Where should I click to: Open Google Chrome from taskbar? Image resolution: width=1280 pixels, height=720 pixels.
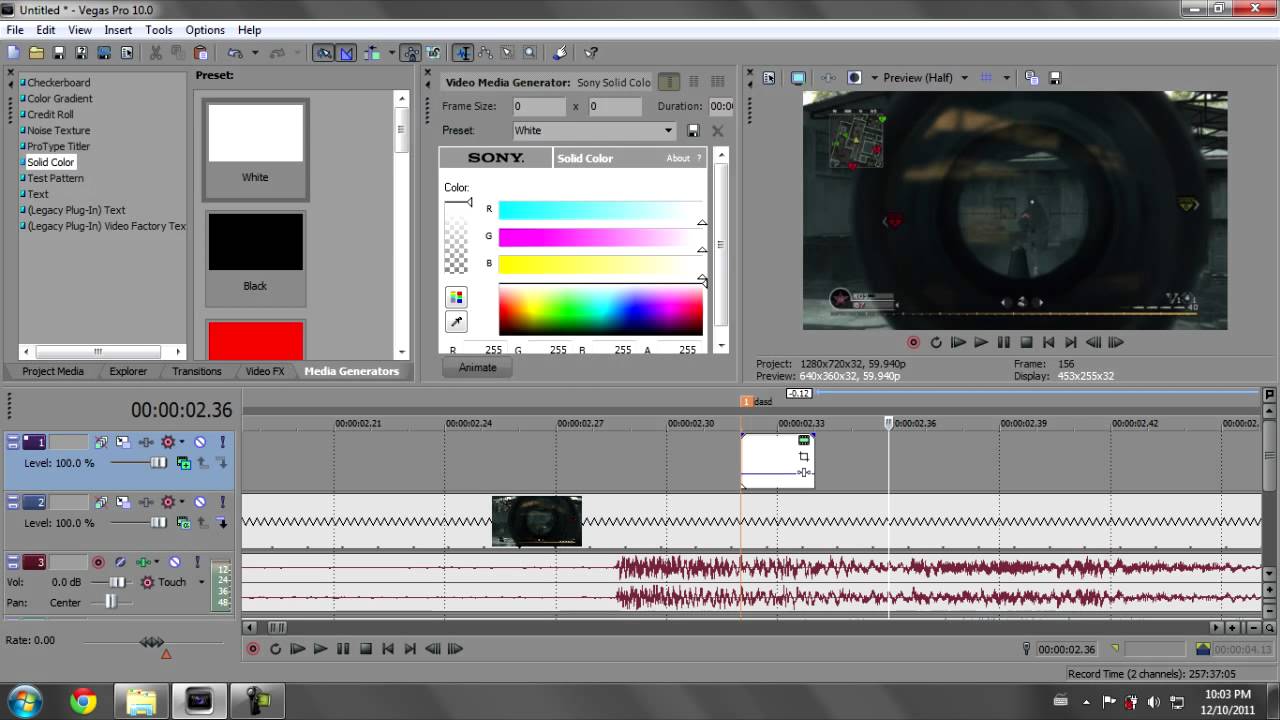(x=84, y=701)
